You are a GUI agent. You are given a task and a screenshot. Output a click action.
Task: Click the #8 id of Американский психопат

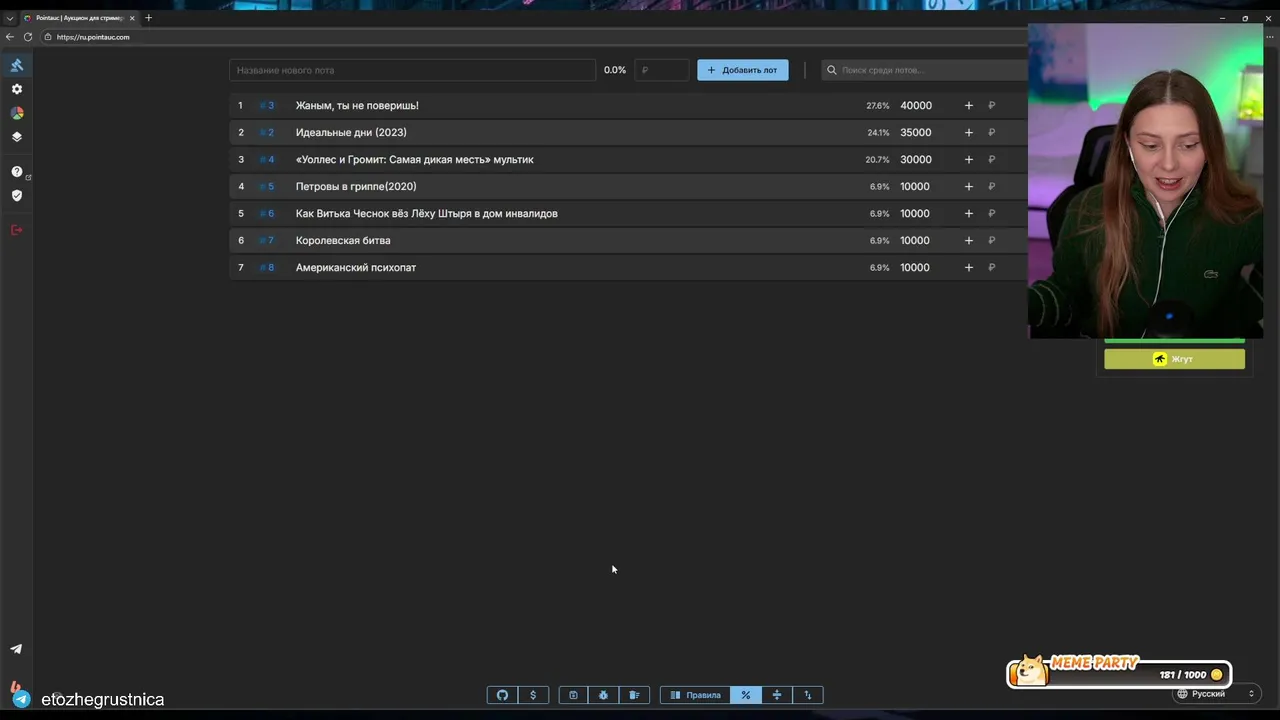(267, 267)
